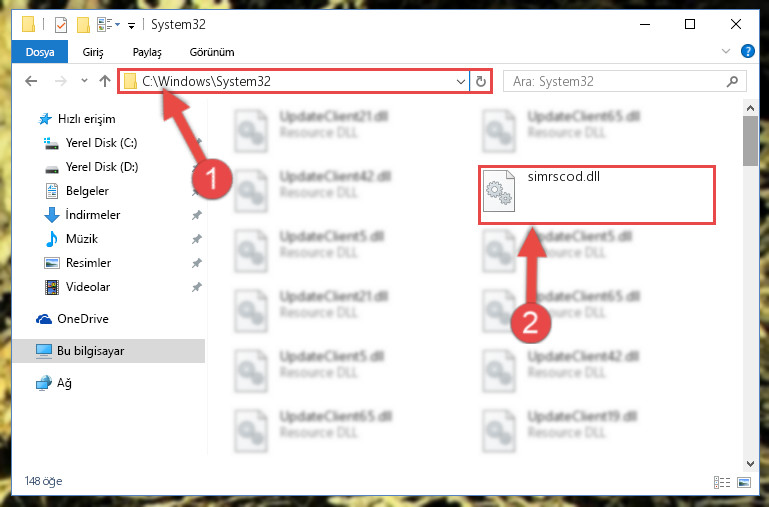Click the search magnifier icon
Image resolution: width=769 pixels, height=507 pixels.
click(732, 81)
